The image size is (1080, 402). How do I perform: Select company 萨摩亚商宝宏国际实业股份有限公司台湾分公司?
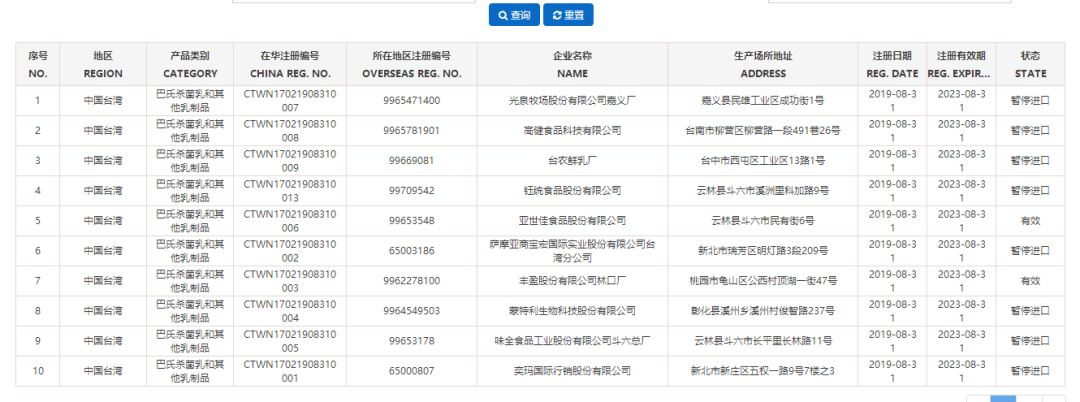572,251
